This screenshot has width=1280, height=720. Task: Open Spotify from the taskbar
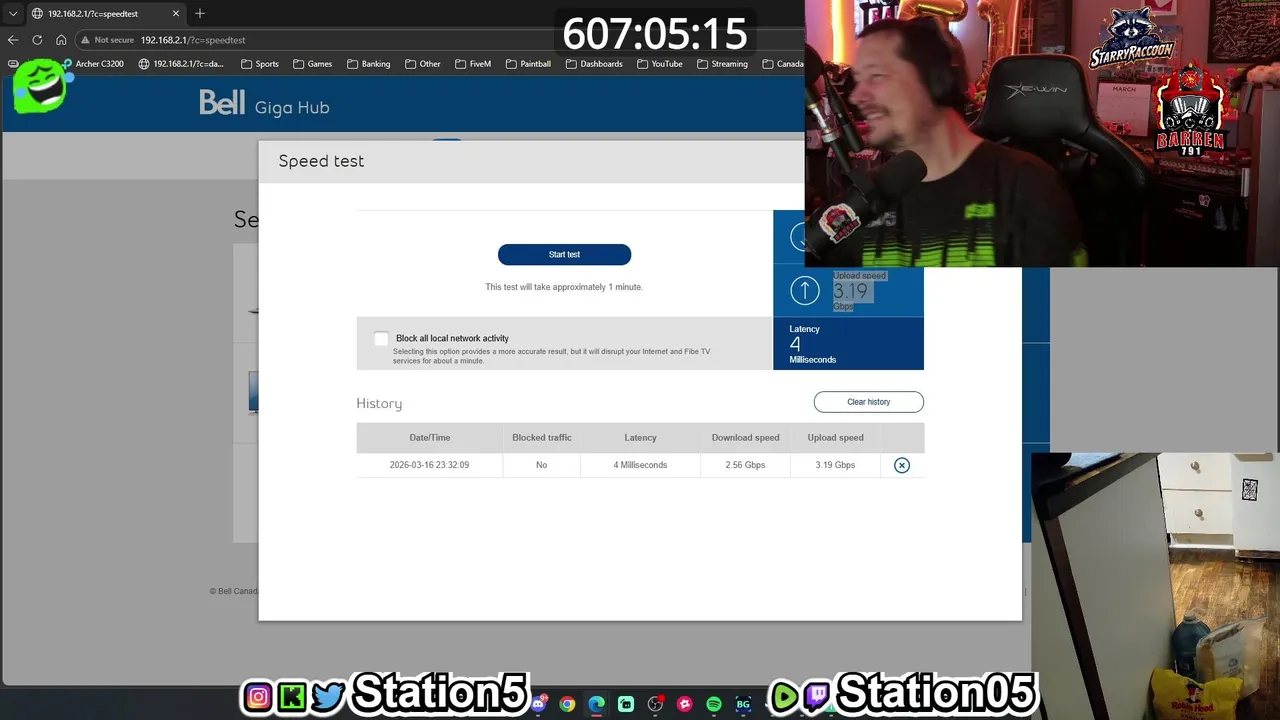(714, 704)
